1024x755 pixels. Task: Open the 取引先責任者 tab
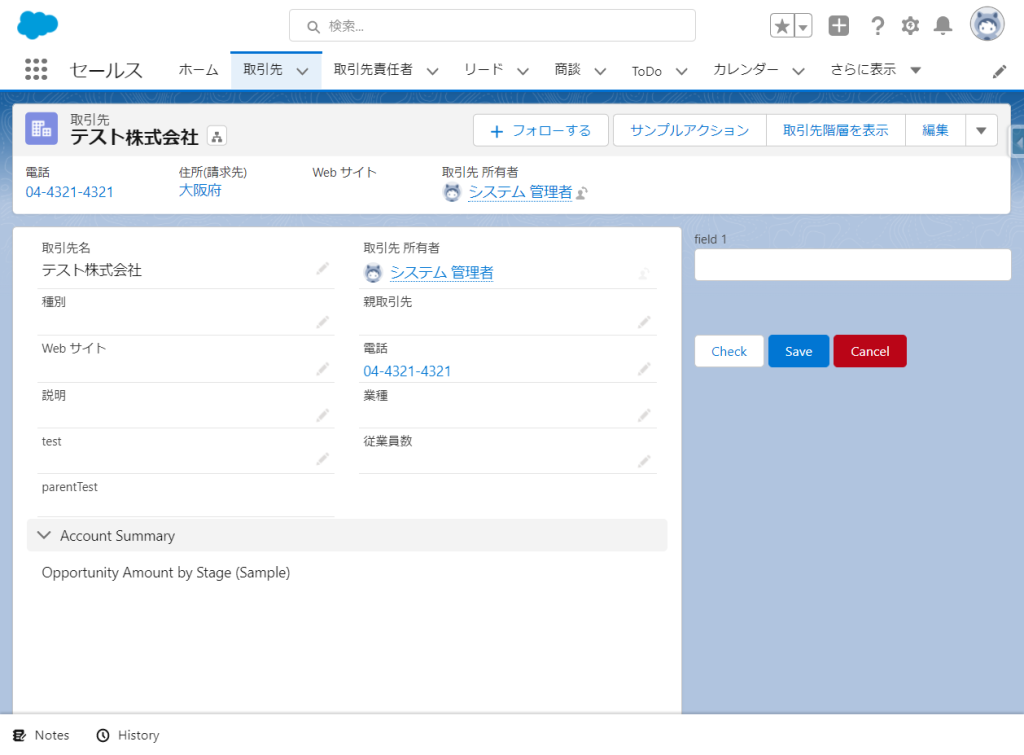tap(373, 69)
